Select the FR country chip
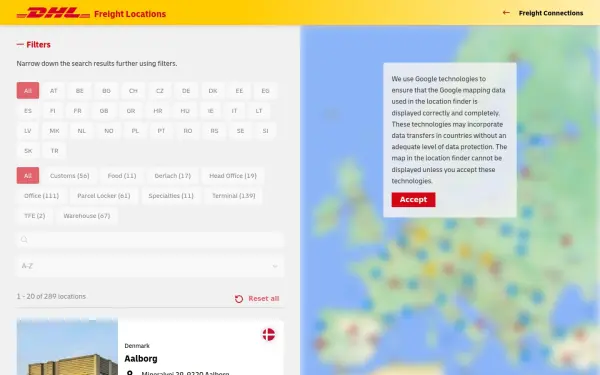600x375 pixels. [x=78, y=111]
